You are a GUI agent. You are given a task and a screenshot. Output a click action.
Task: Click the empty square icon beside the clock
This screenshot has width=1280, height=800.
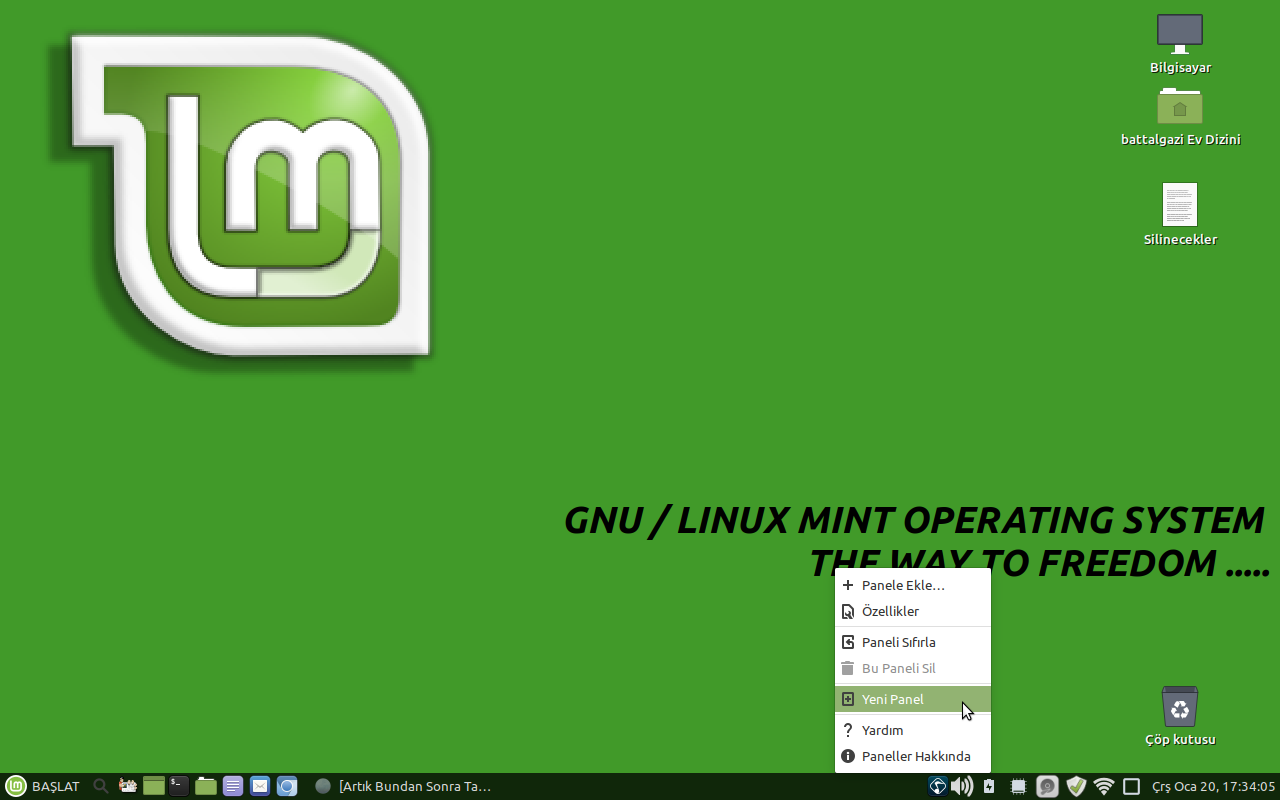[x=1132, y=786]
